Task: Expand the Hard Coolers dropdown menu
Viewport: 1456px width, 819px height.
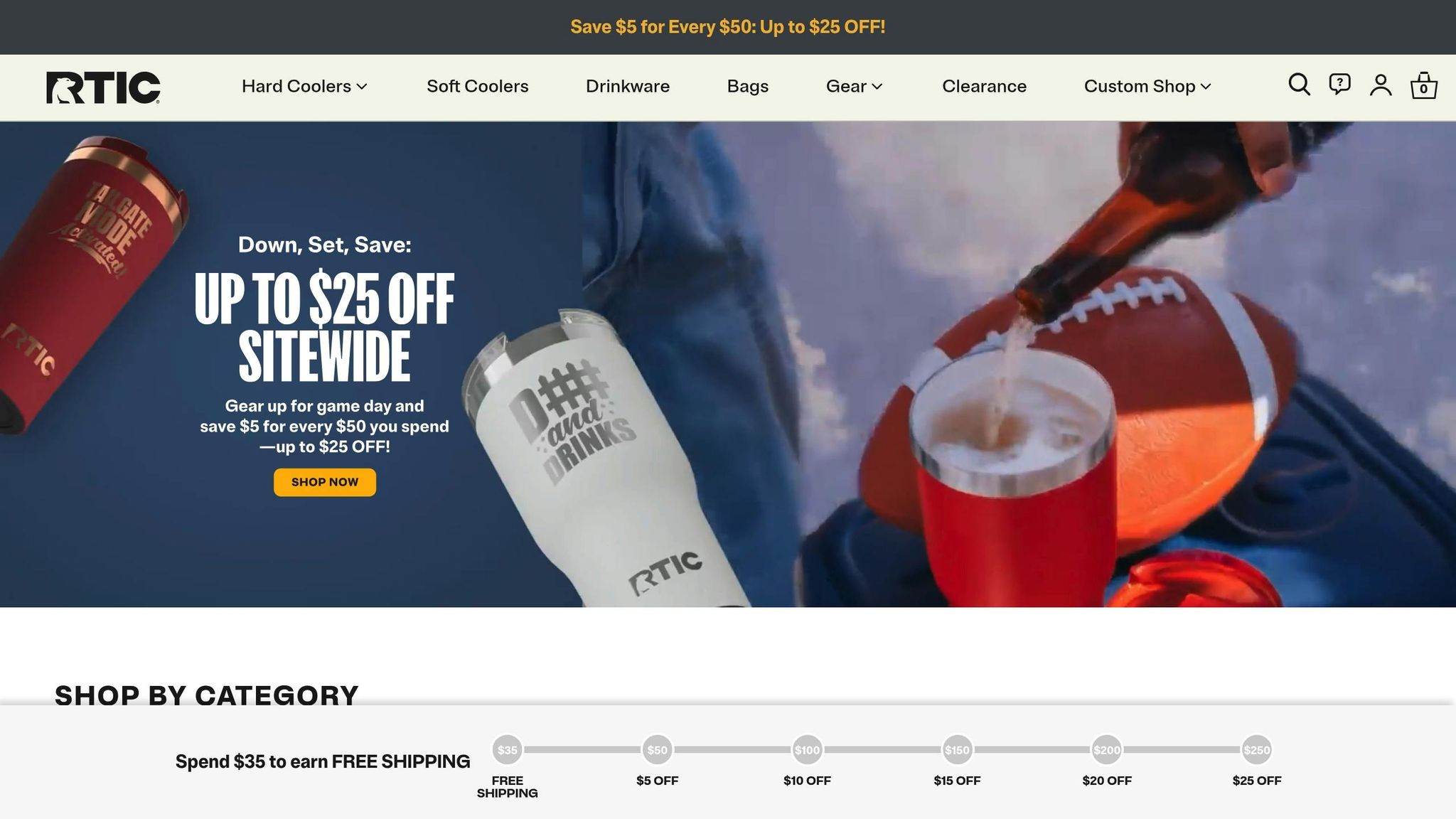Action: point(304,86)
